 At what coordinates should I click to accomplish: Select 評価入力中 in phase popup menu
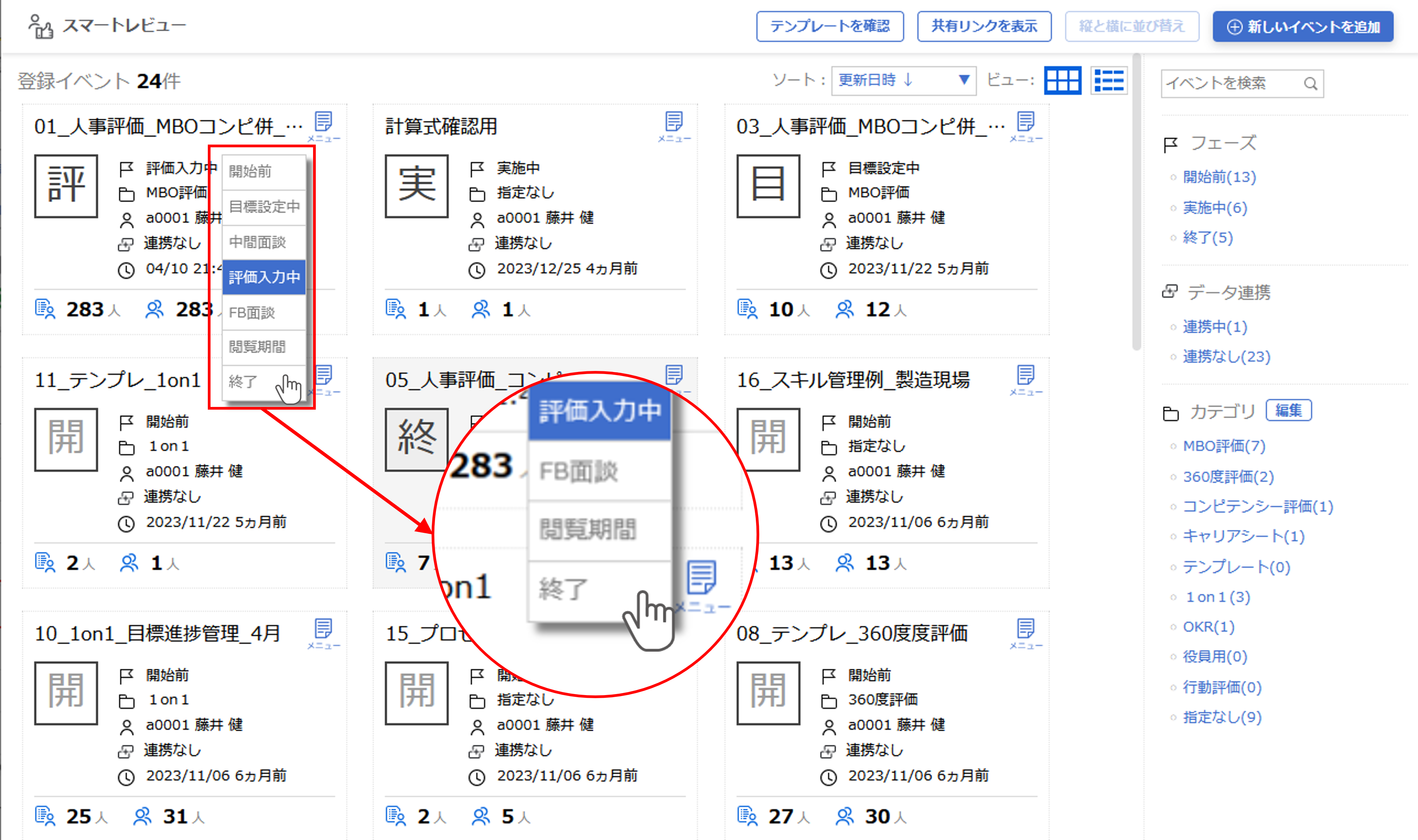(x=264, y=277)
